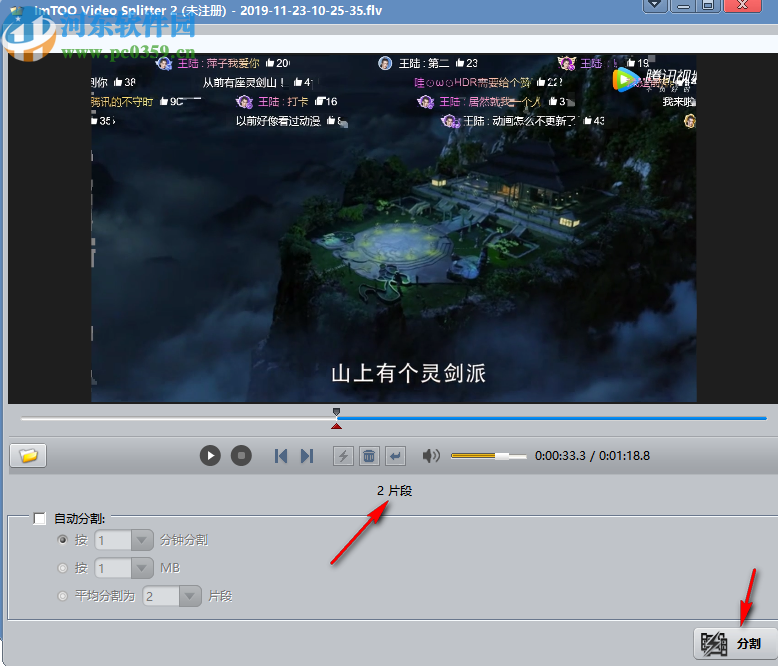The width and height of the screenshot is (778, 666).
Task: Click the video preview area
Action: [x=393, y=228]
